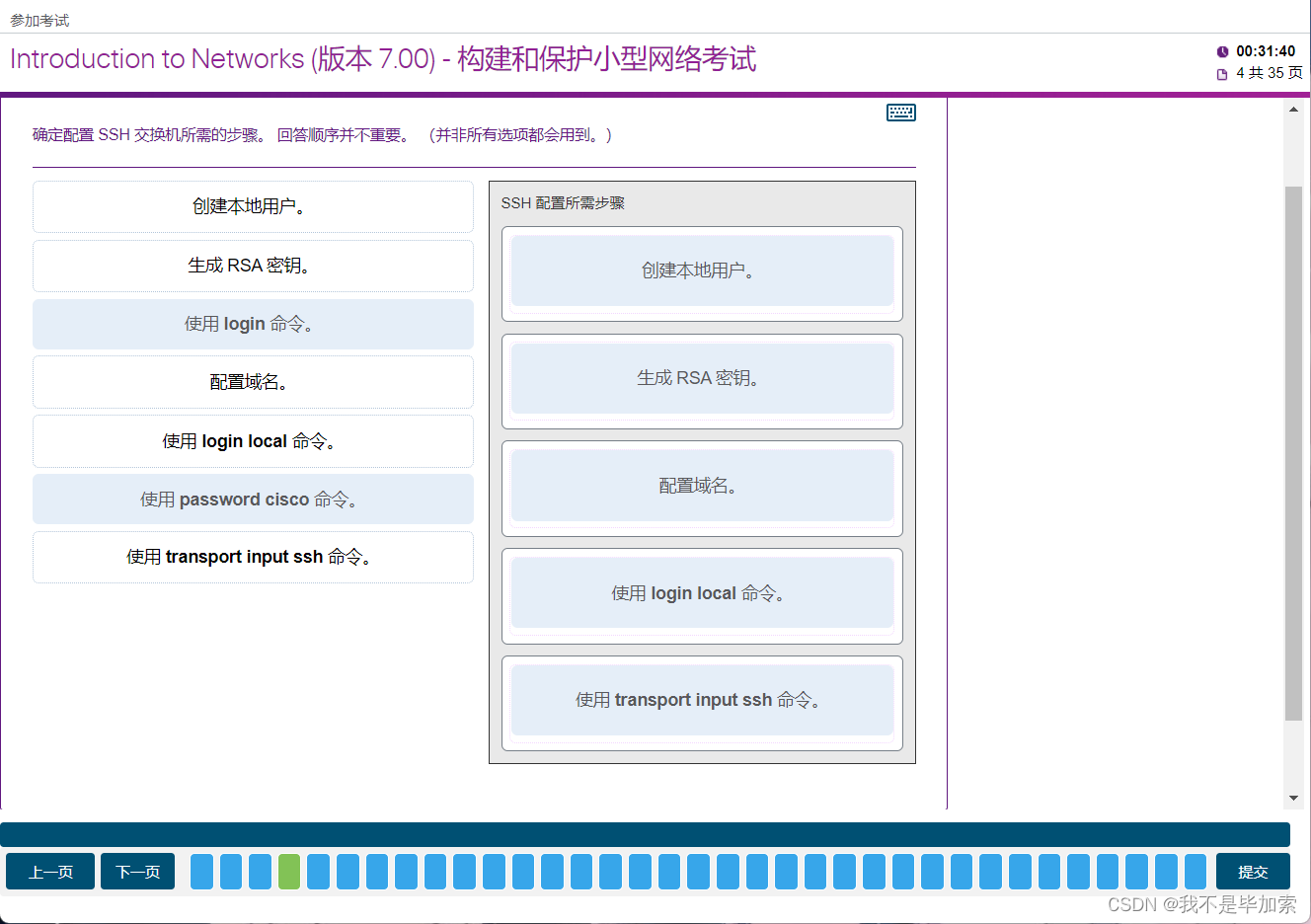The image size is (1311, 924).
Task: Go to previous page with 上一页
Action: [x=50, y=872]
